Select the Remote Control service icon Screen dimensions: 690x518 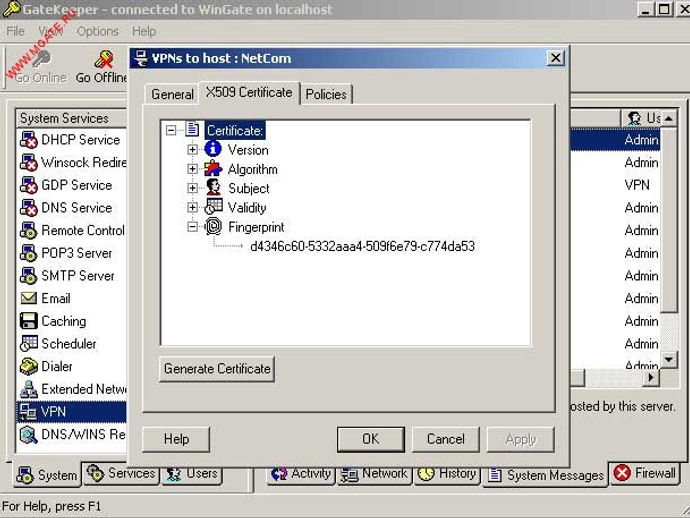(x=29, y=230)
